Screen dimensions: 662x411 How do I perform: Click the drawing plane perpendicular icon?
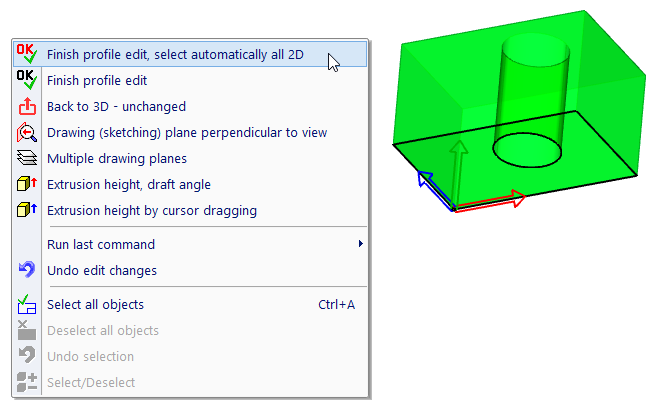[x=26, y=132]
